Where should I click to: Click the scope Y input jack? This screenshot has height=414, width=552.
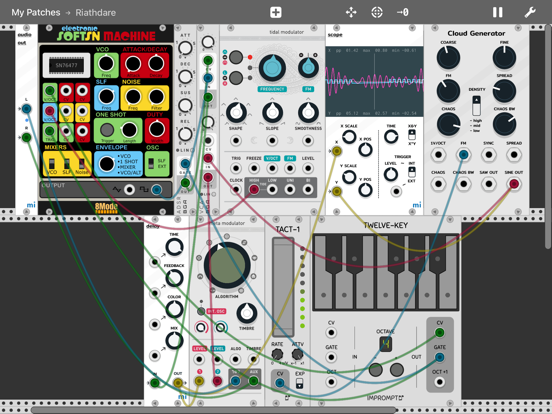[x=337, y=191]
